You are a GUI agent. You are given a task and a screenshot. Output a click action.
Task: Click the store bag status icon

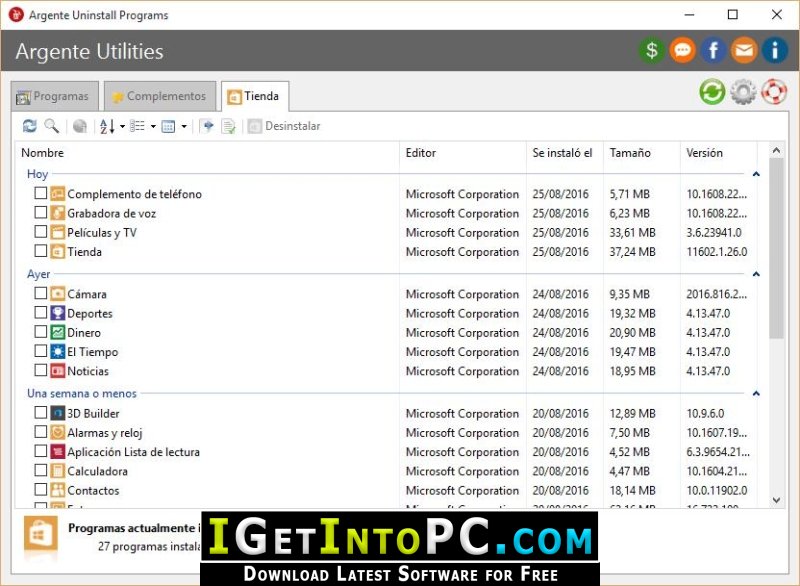41,535
